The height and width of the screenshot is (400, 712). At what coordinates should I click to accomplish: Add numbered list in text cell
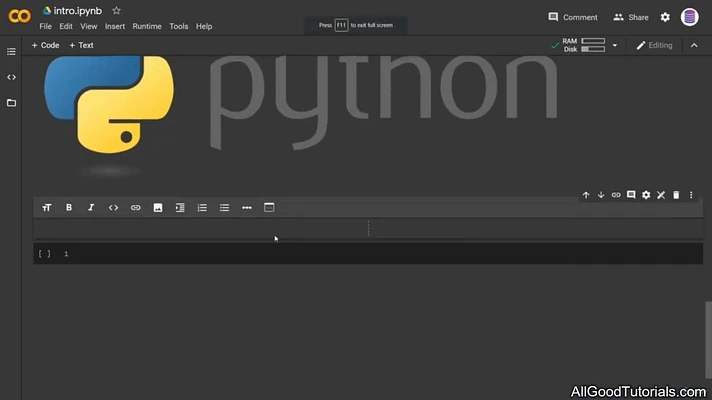click(x=202, y=207)
